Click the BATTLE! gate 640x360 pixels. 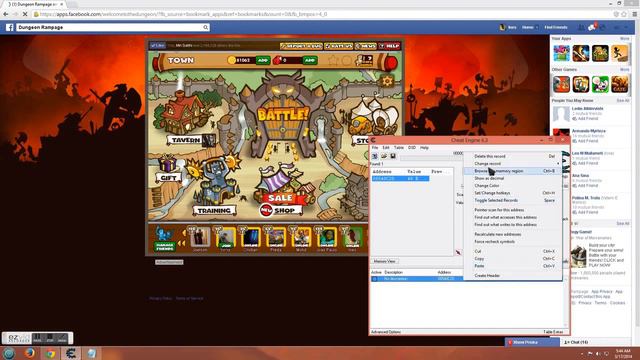(282, 115)
